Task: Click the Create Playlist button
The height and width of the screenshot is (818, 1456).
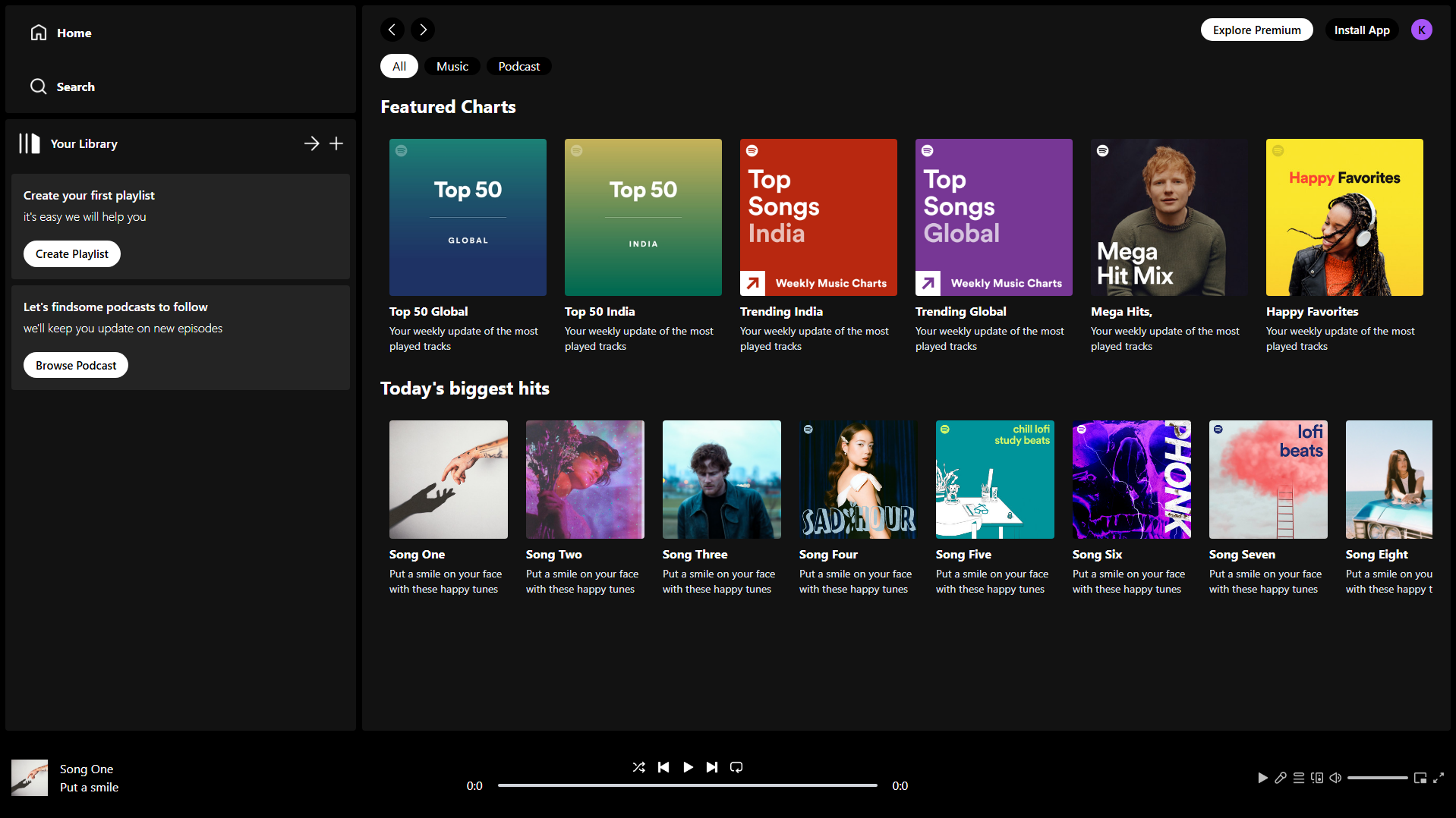Action: point(72,253)
